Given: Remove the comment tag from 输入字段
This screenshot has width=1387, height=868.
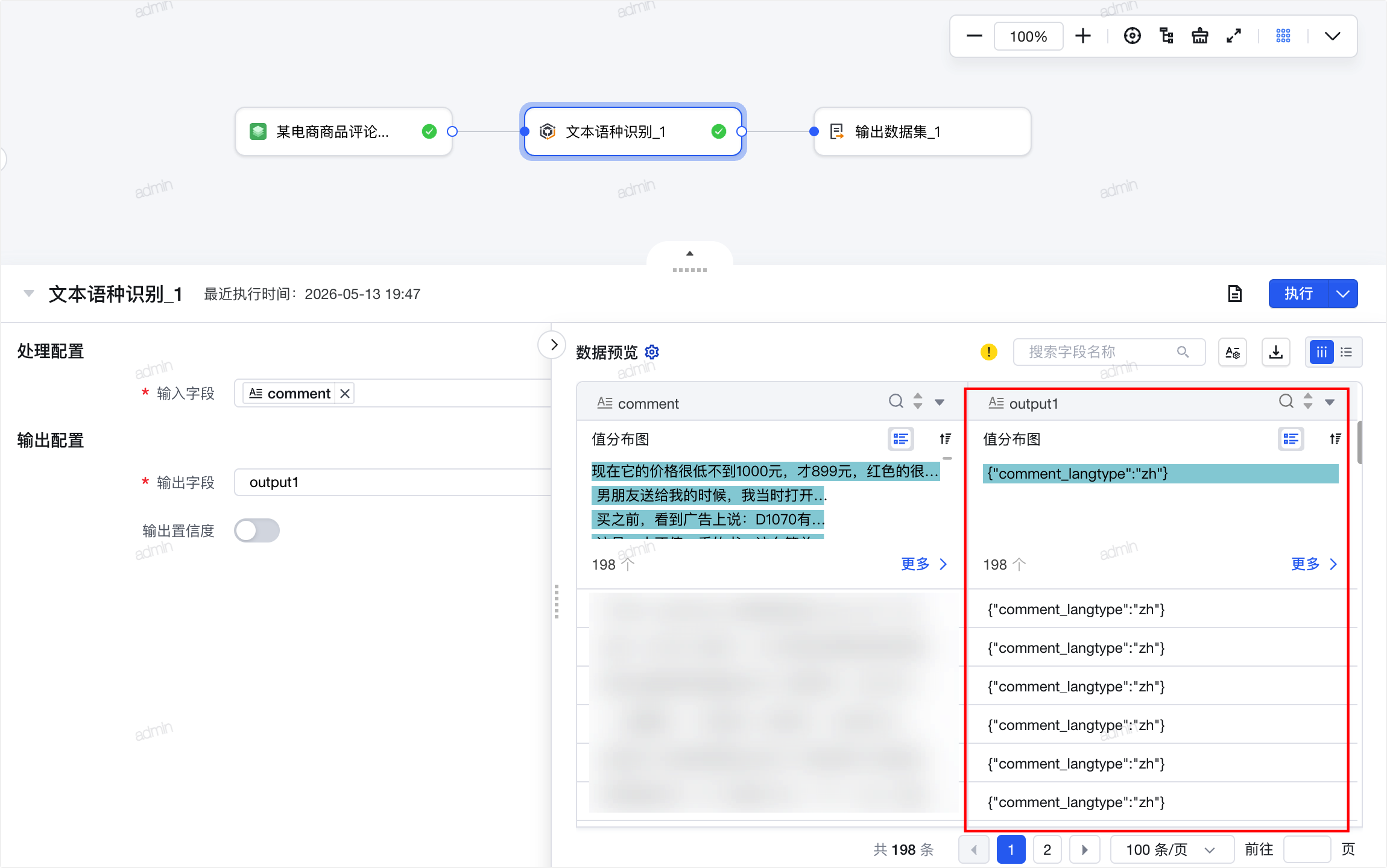Looking at the screenshot, I should 345,394.
